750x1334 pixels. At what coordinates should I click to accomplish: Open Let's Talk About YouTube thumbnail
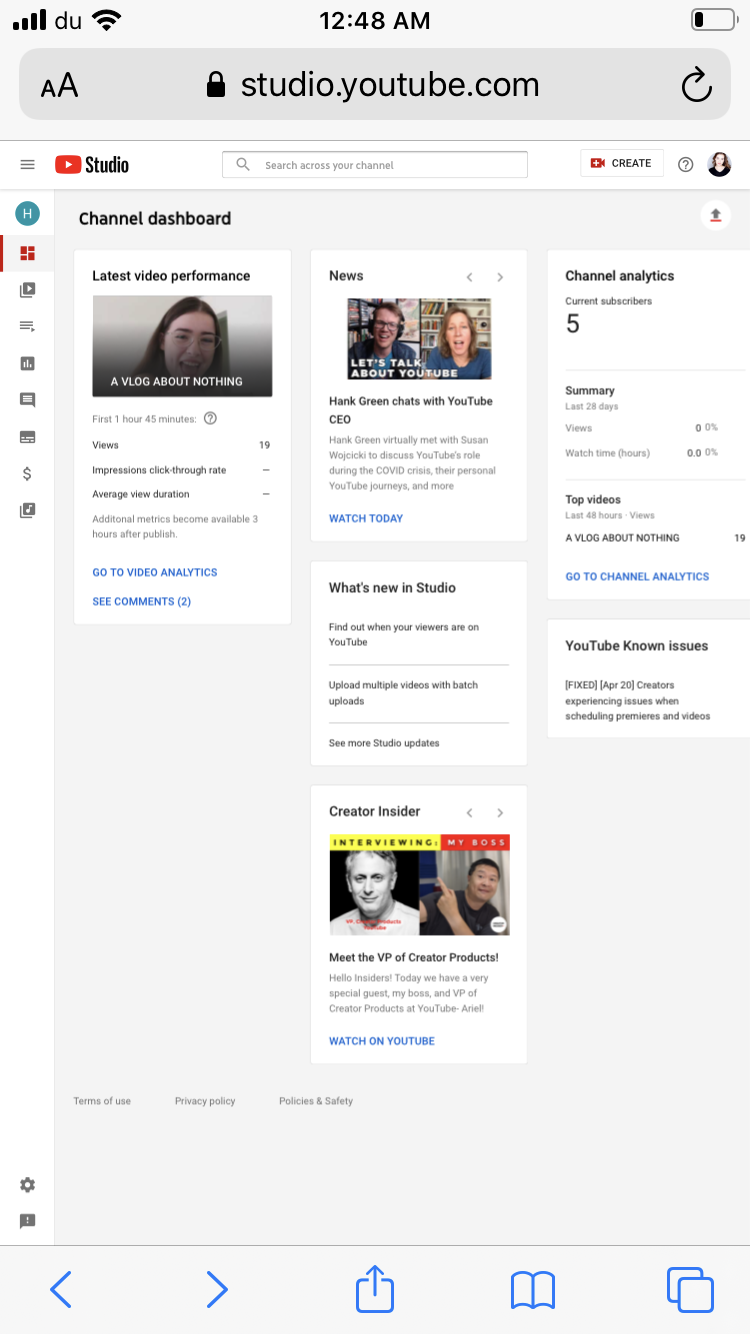pos(419,339)
